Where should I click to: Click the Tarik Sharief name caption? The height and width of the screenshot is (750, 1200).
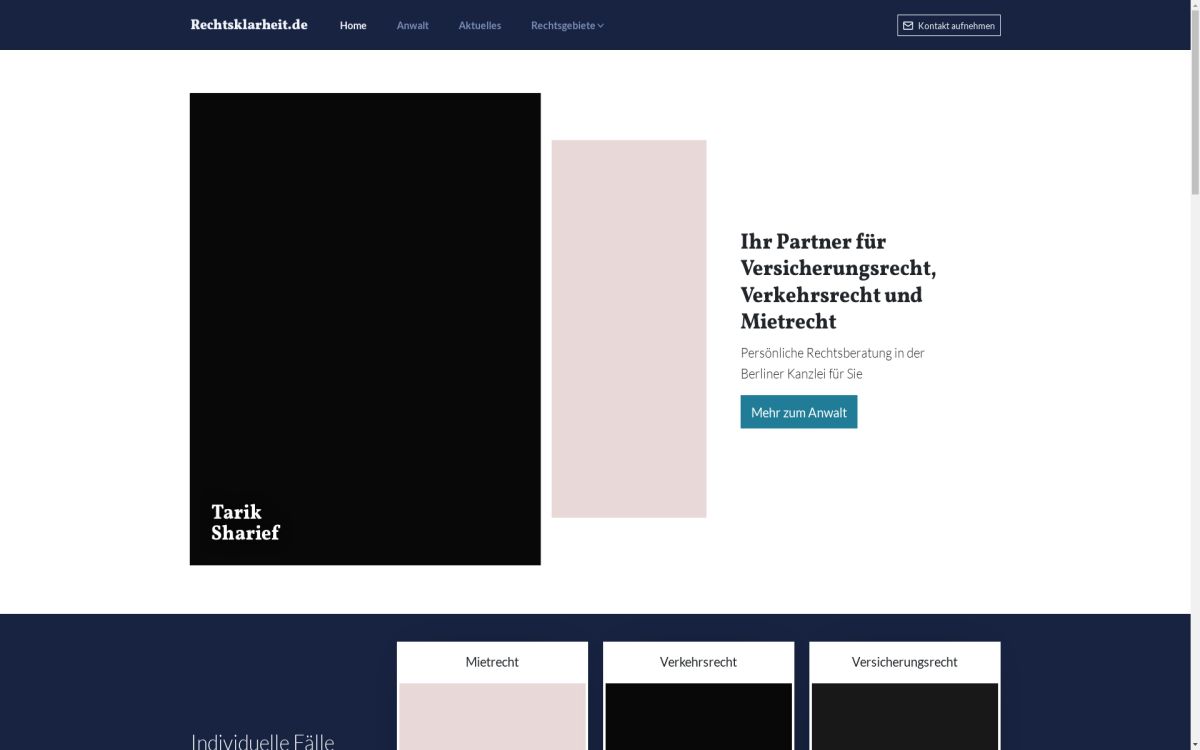click(x=245, y=523)
